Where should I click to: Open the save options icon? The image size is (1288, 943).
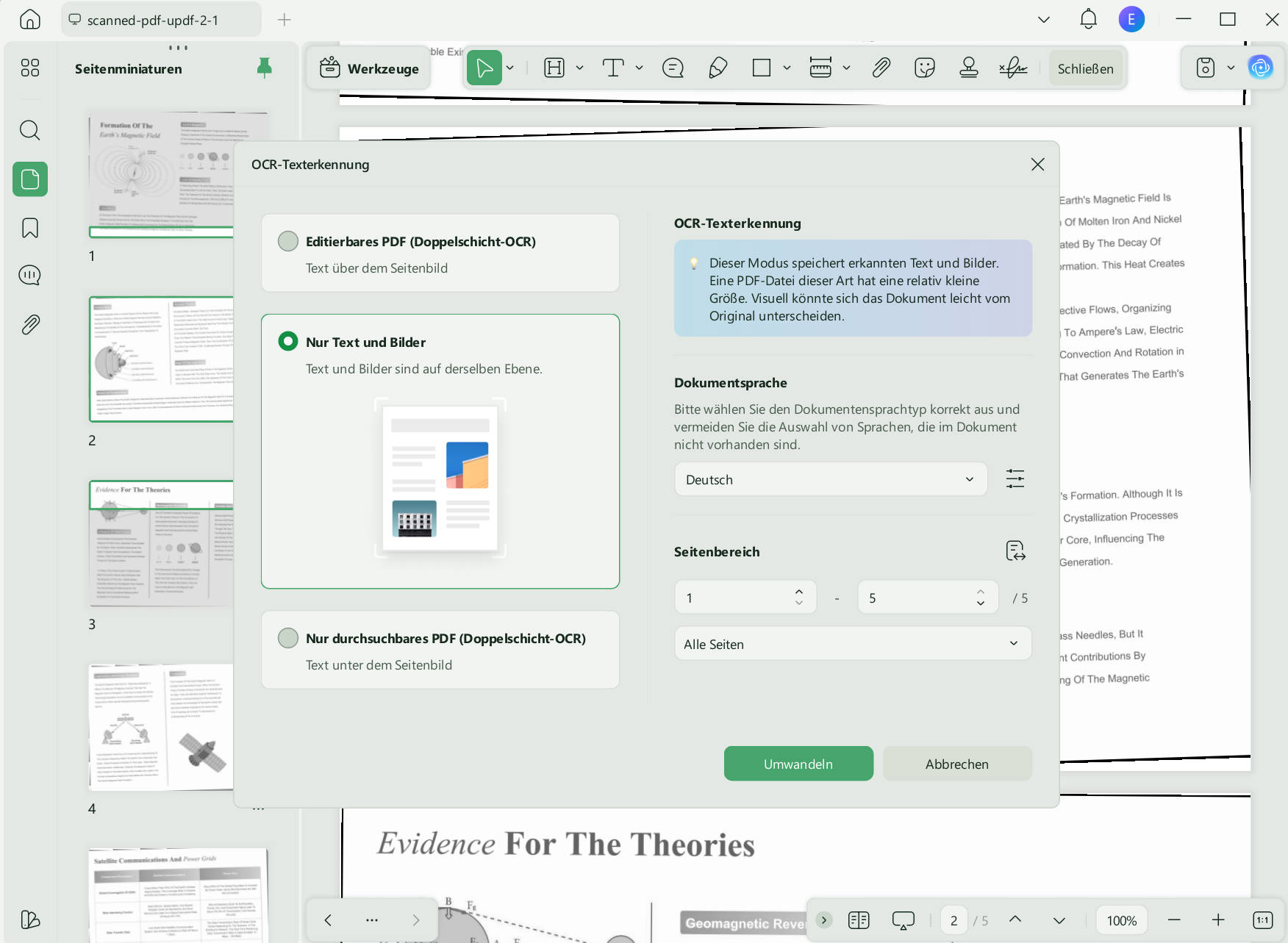pos(1206,68)
